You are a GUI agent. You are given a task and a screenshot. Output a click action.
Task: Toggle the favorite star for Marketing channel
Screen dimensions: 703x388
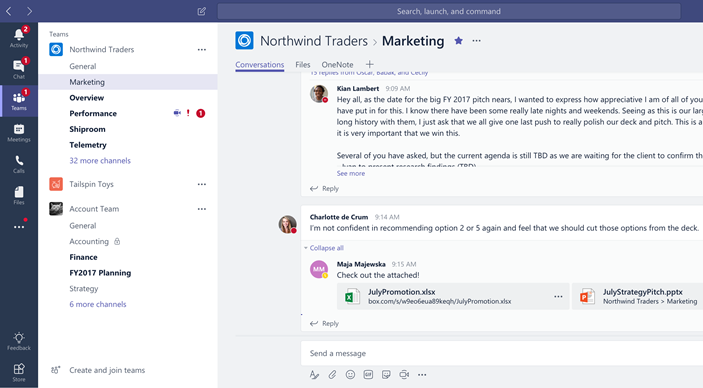coord(458,41)
